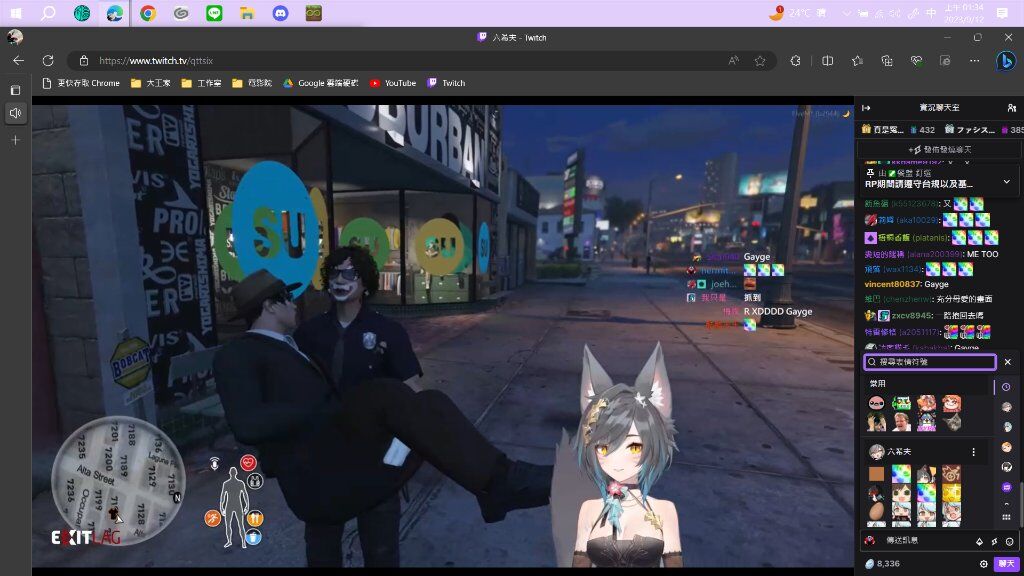Select the cat emote in frequently used
This screenshot has width=1024, height=576.
[952, 423]
